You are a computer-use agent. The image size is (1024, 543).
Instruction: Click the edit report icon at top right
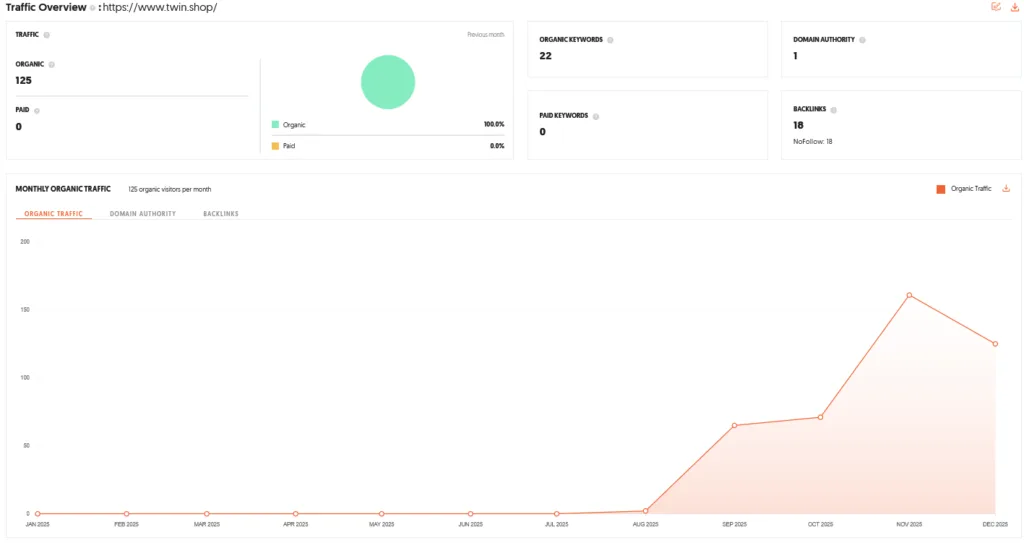tap(996, 7)
